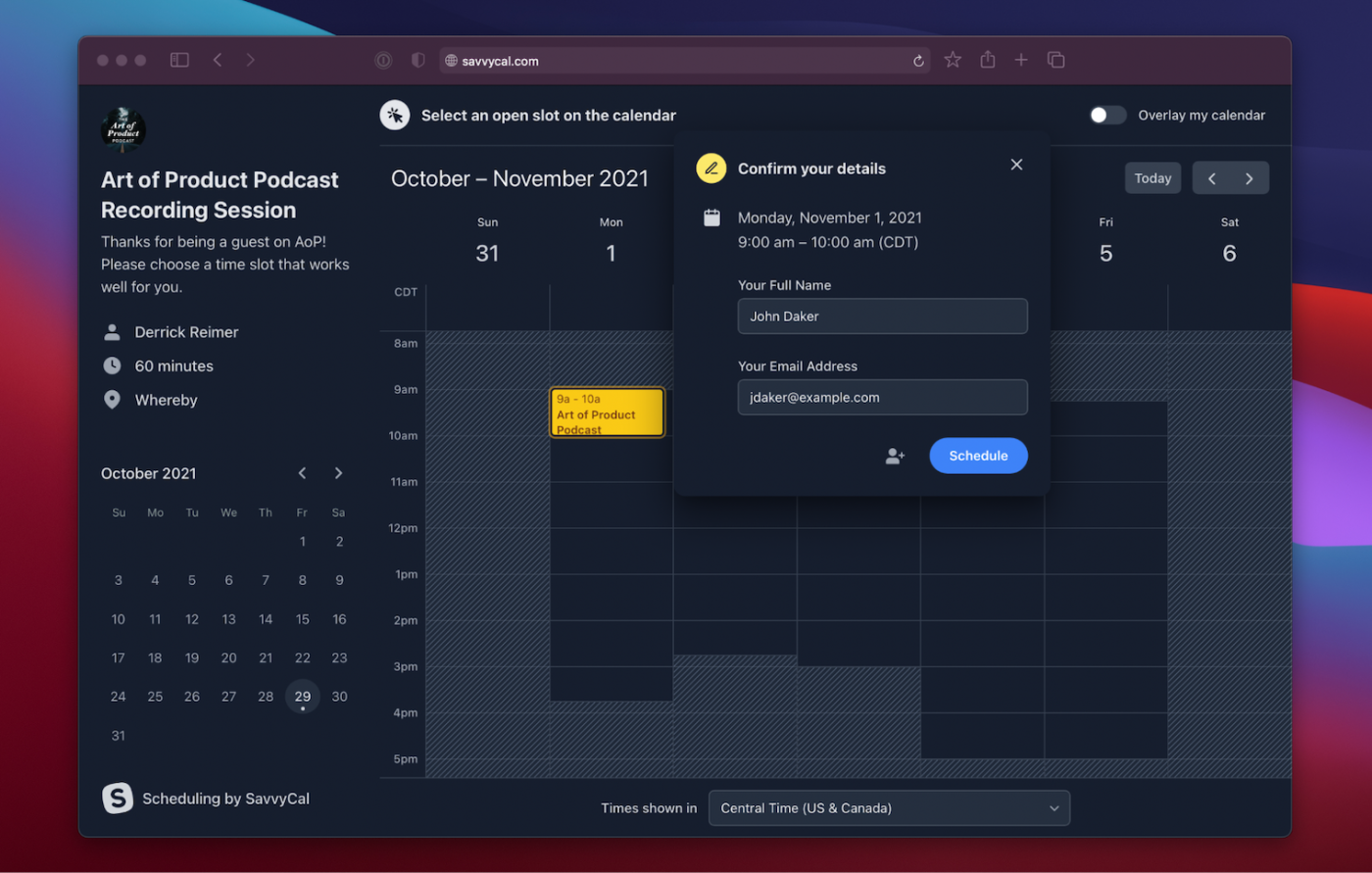Select October 25 in mini calendar
This screenshot has height=873, width=1372.
tap(155, 697)
